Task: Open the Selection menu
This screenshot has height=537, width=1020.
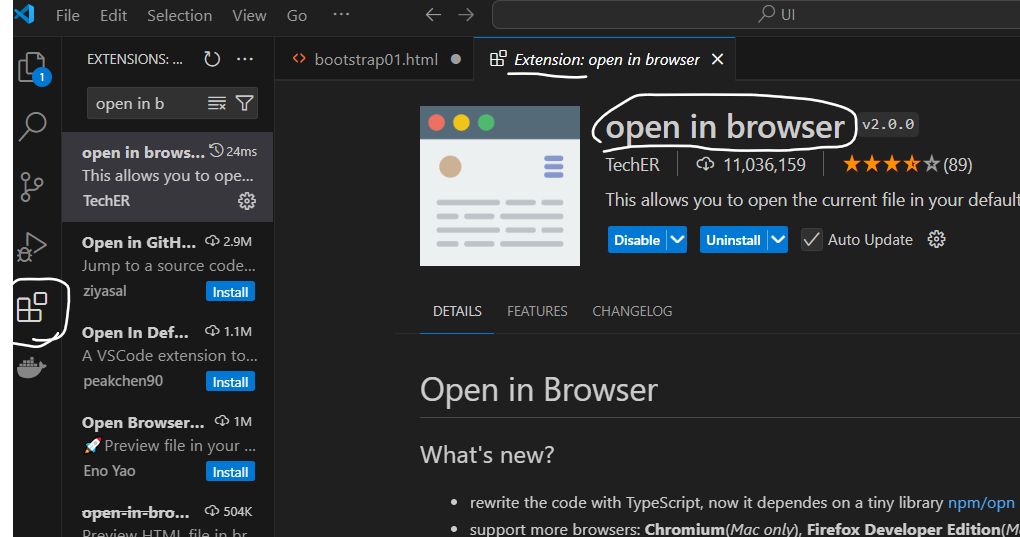Action: 180,15
